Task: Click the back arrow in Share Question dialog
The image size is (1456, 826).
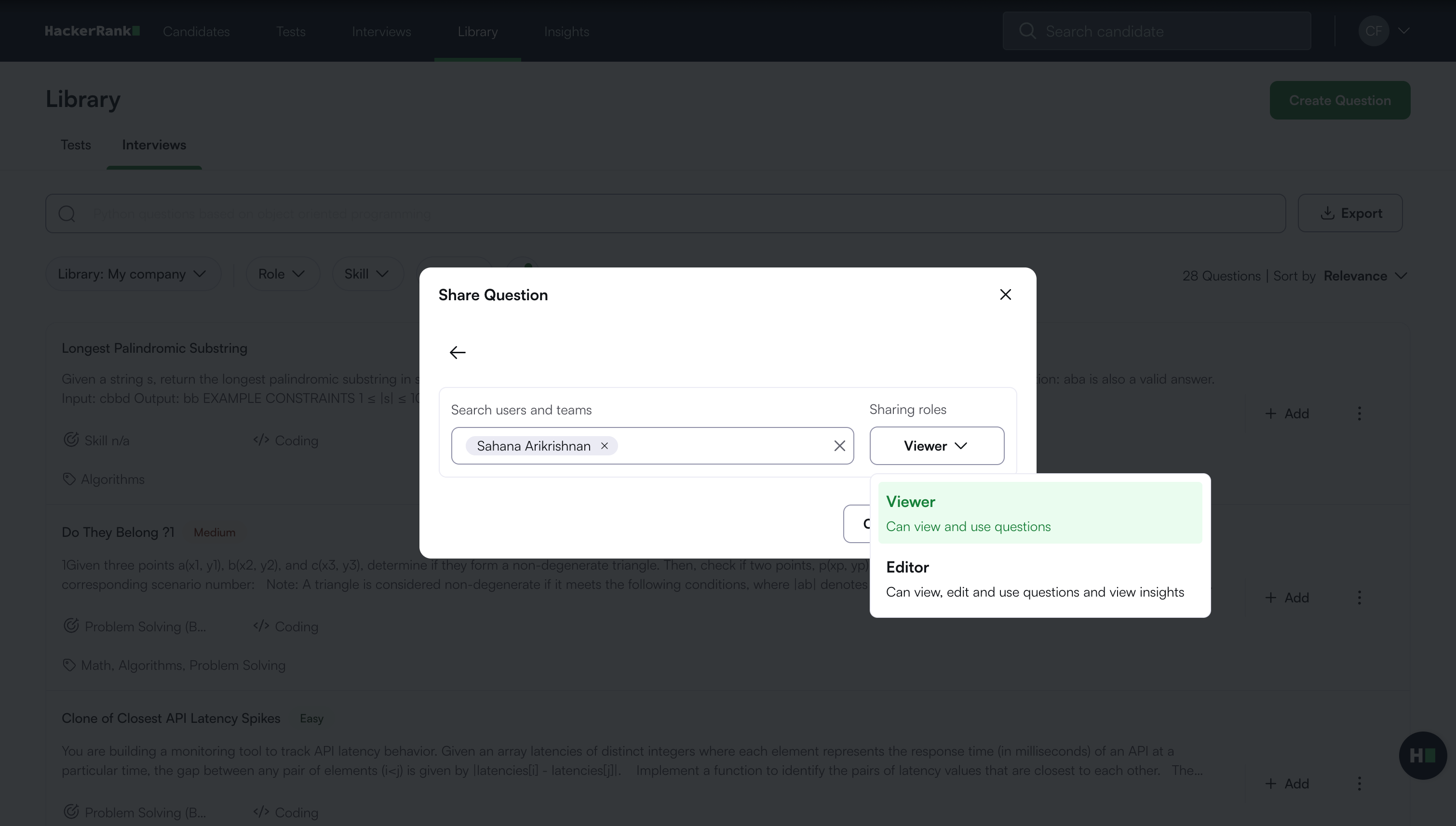Action: point(458,352)
